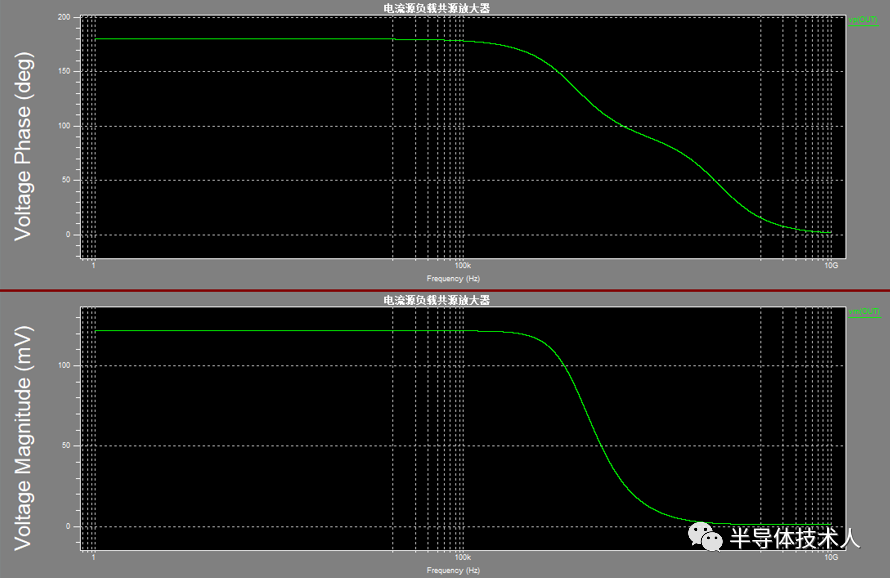The width and height of the screenshot is (890, 578).
Task: Click the 100k frequency tick under magnitude plot
Action: coord(463,558)
